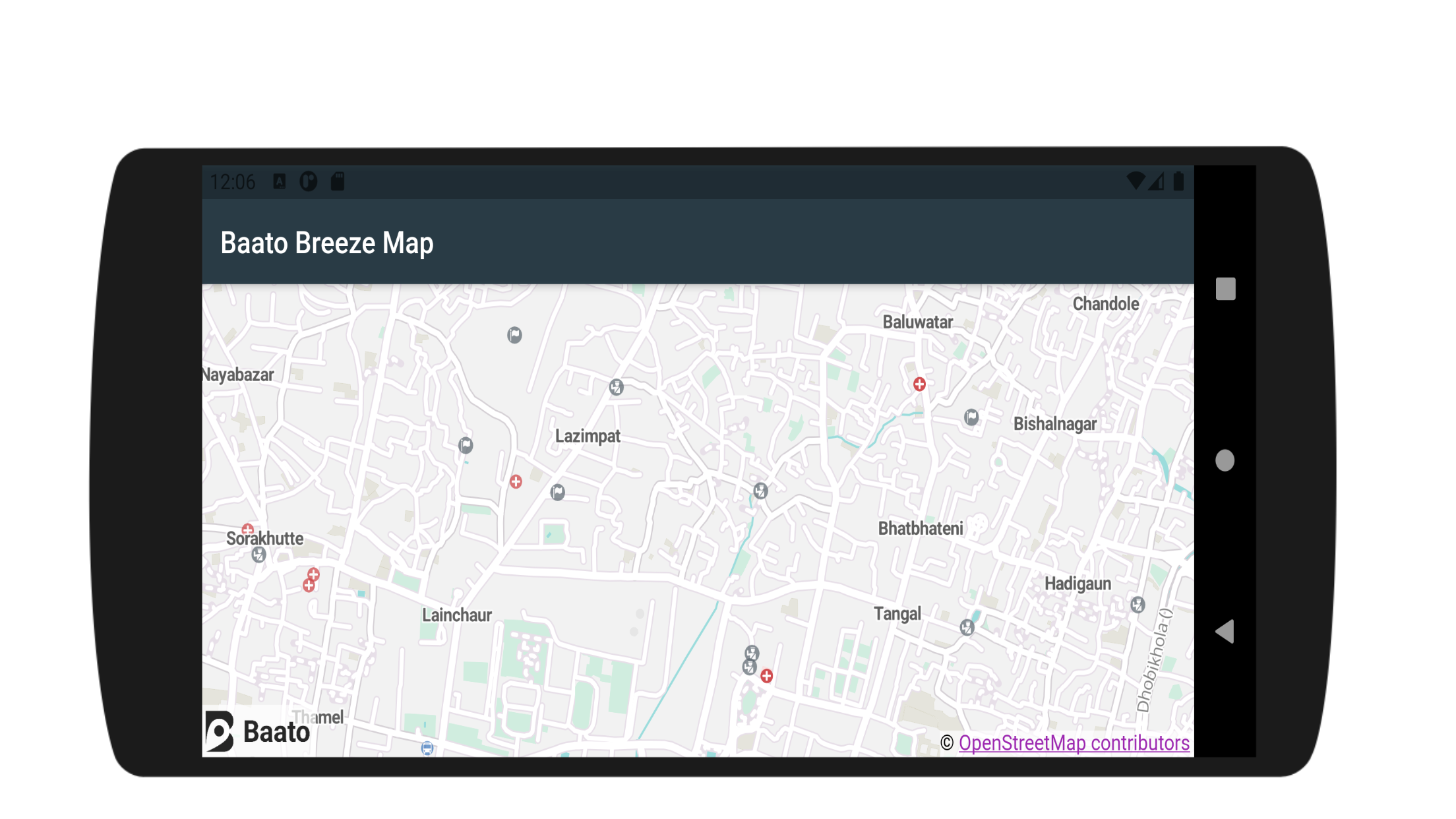This screenshot has width=1456, height=819.
Task: Tap the flag marker north of Lazimpat
Action: [514, 335]
